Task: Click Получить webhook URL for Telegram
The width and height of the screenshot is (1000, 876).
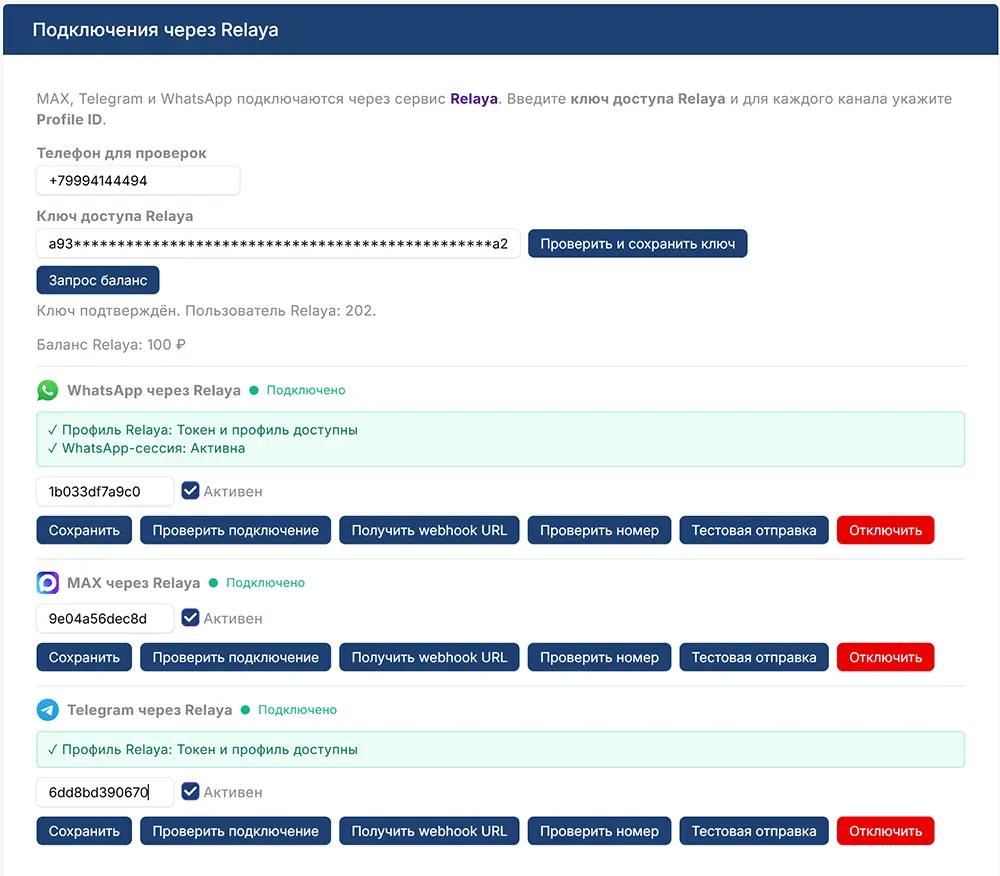Action: coord(429,831)
